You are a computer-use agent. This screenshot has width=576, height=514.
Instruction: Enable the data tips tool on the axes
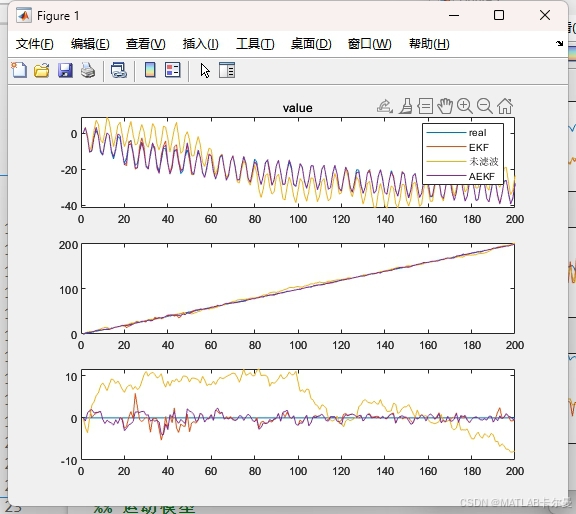pos(425,106)
